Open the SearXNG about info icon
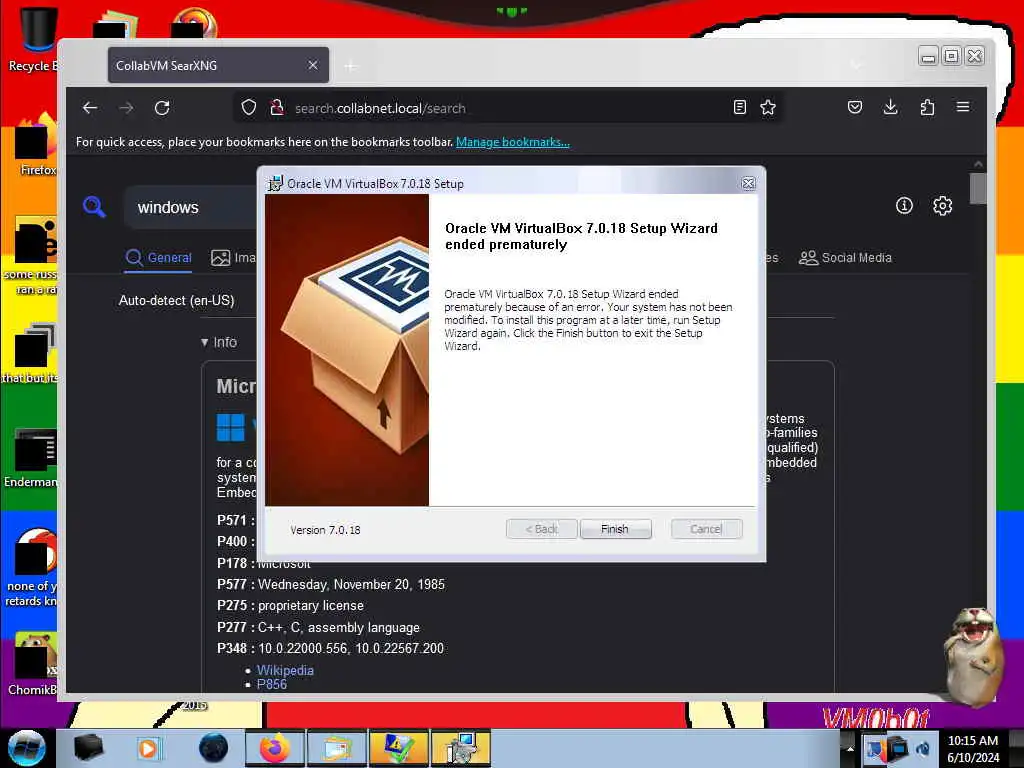 tap(904, 206)
